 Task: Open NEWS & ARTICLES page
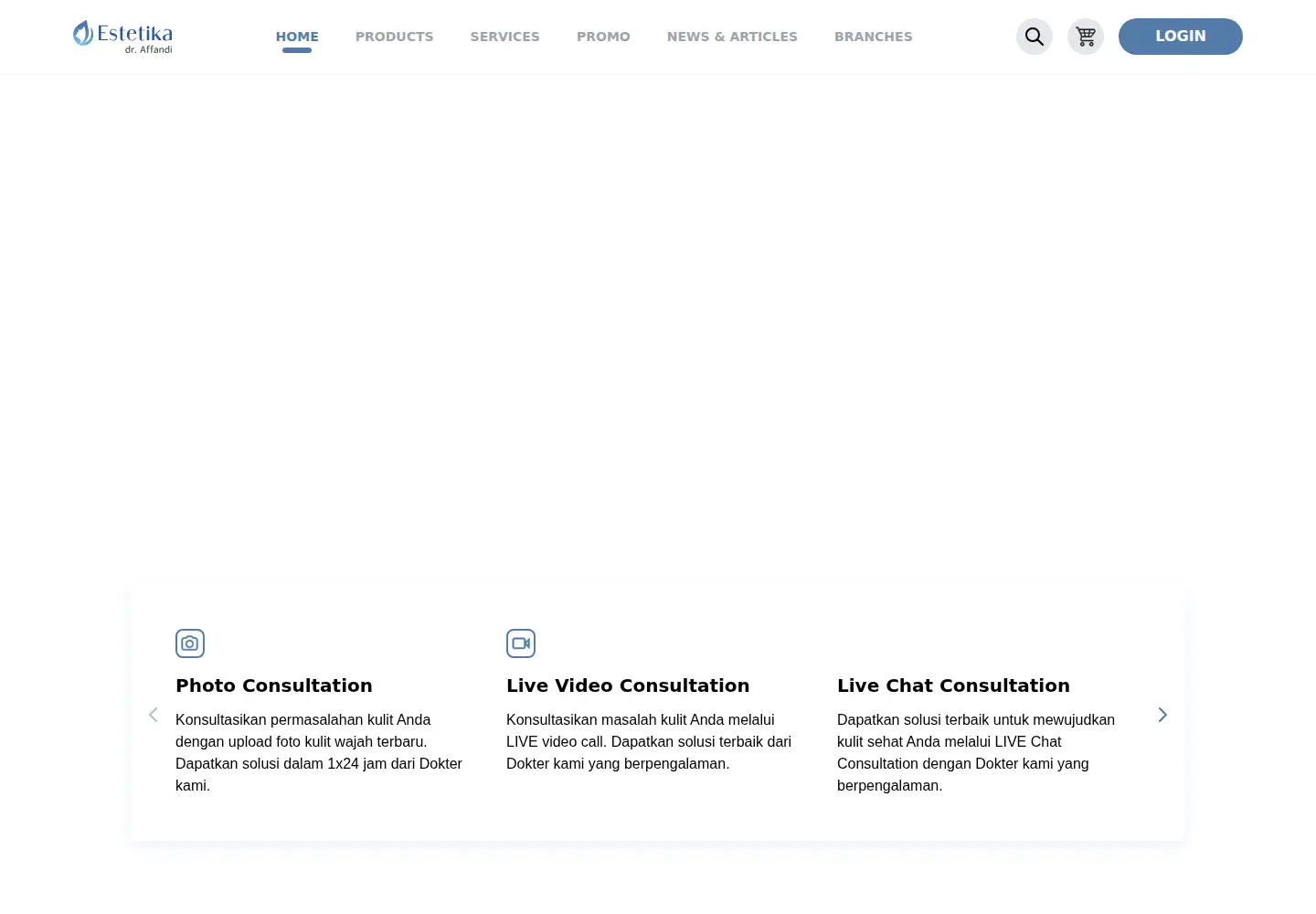tap(732, 37)
